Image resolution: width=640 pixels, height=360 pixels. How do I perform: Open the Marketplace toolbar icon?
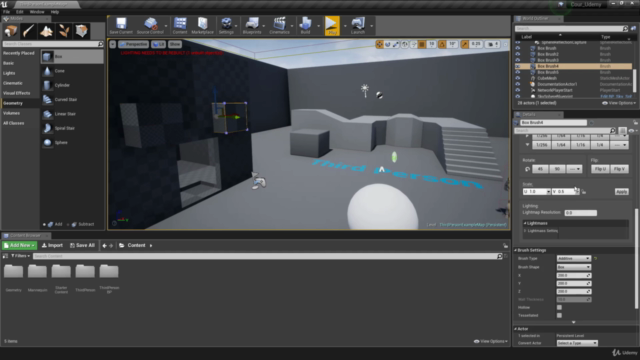pos(202,25)
